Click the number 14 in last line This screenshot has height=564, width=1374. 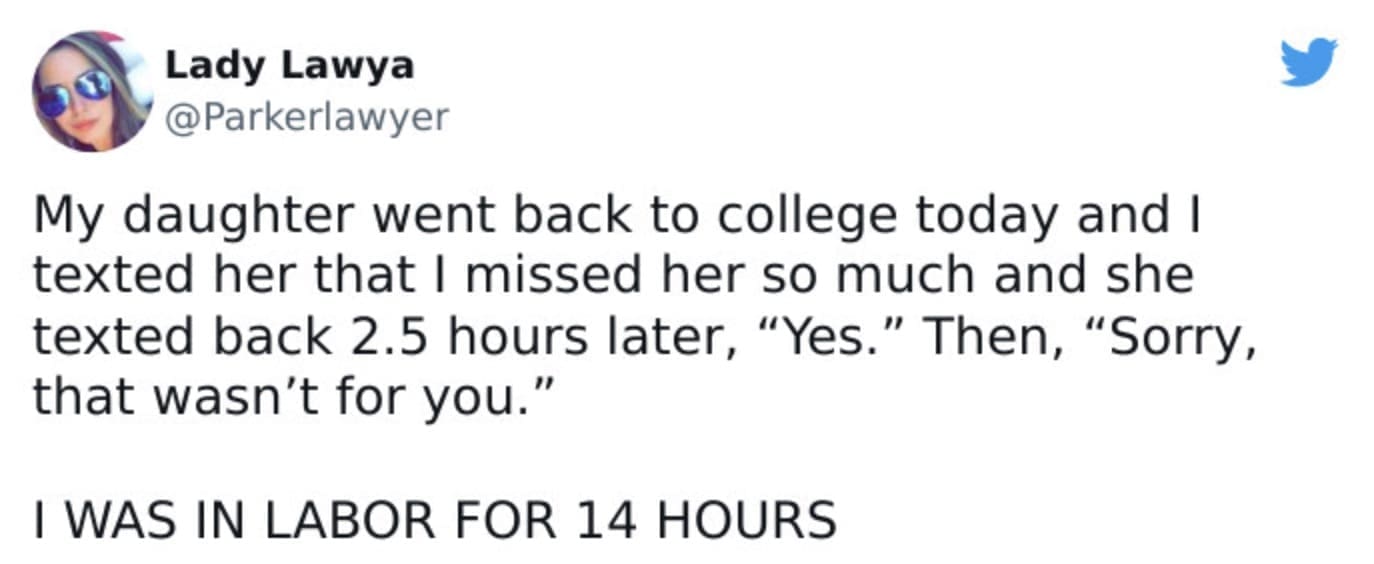tap(603, 521)
